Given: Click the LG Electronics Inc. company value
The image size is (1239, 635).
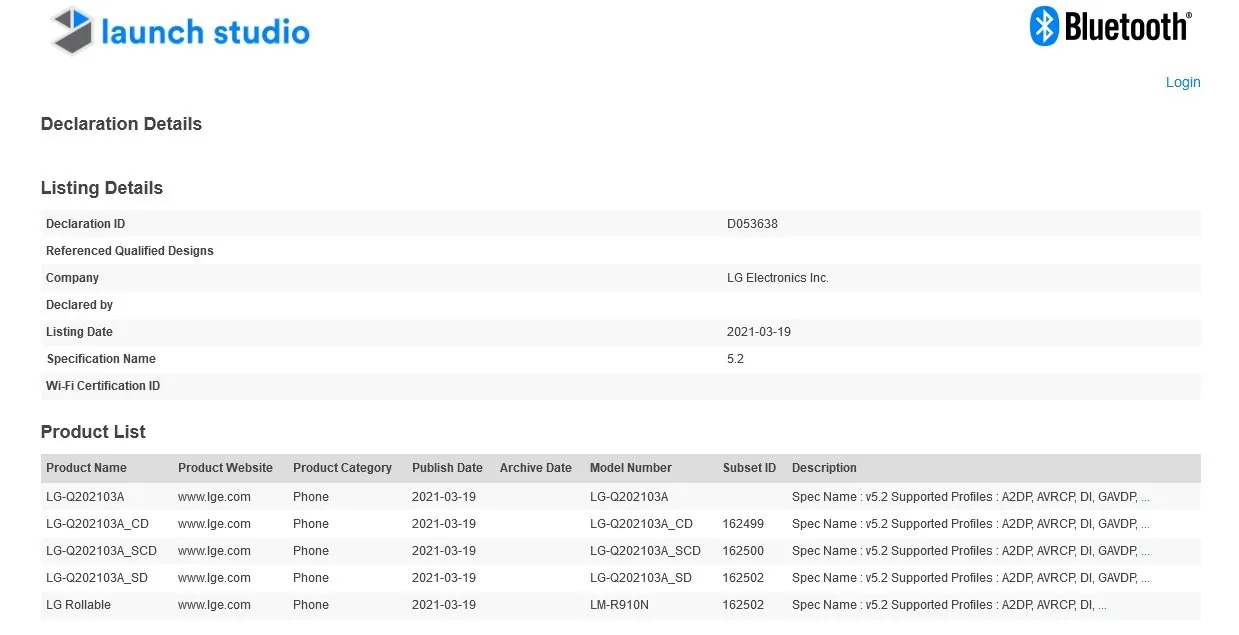Looking at the screenshot, I should click(777, 278).
